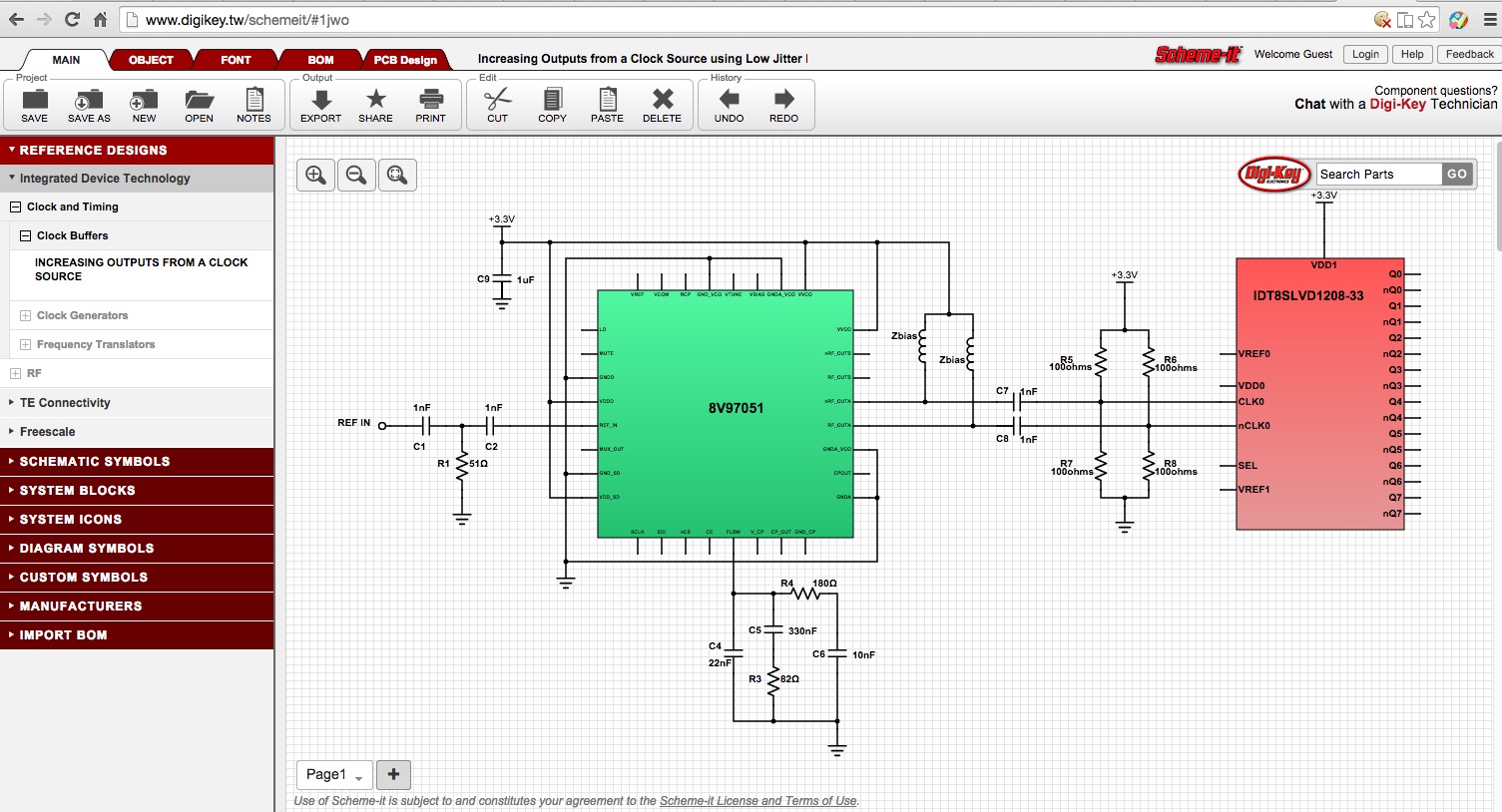Click the Scheme-it logo
The width and height of the screenshot is (1502, 812).
1198,55
